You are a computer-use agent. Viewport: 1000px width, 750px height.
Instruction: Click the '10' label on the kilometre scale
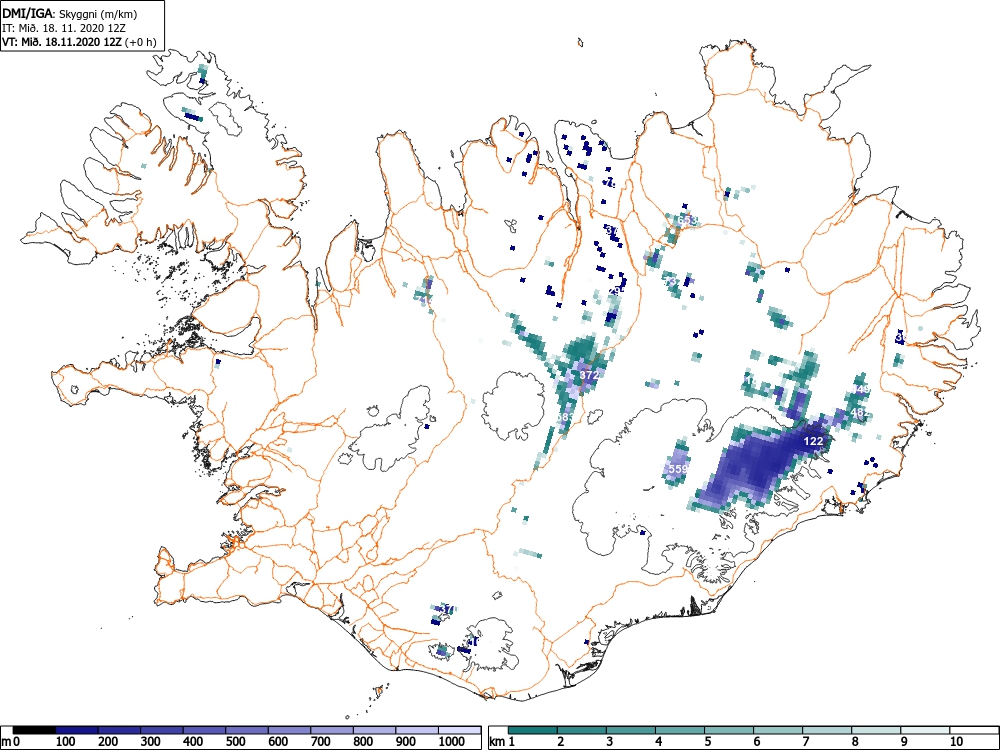point(955,742)
